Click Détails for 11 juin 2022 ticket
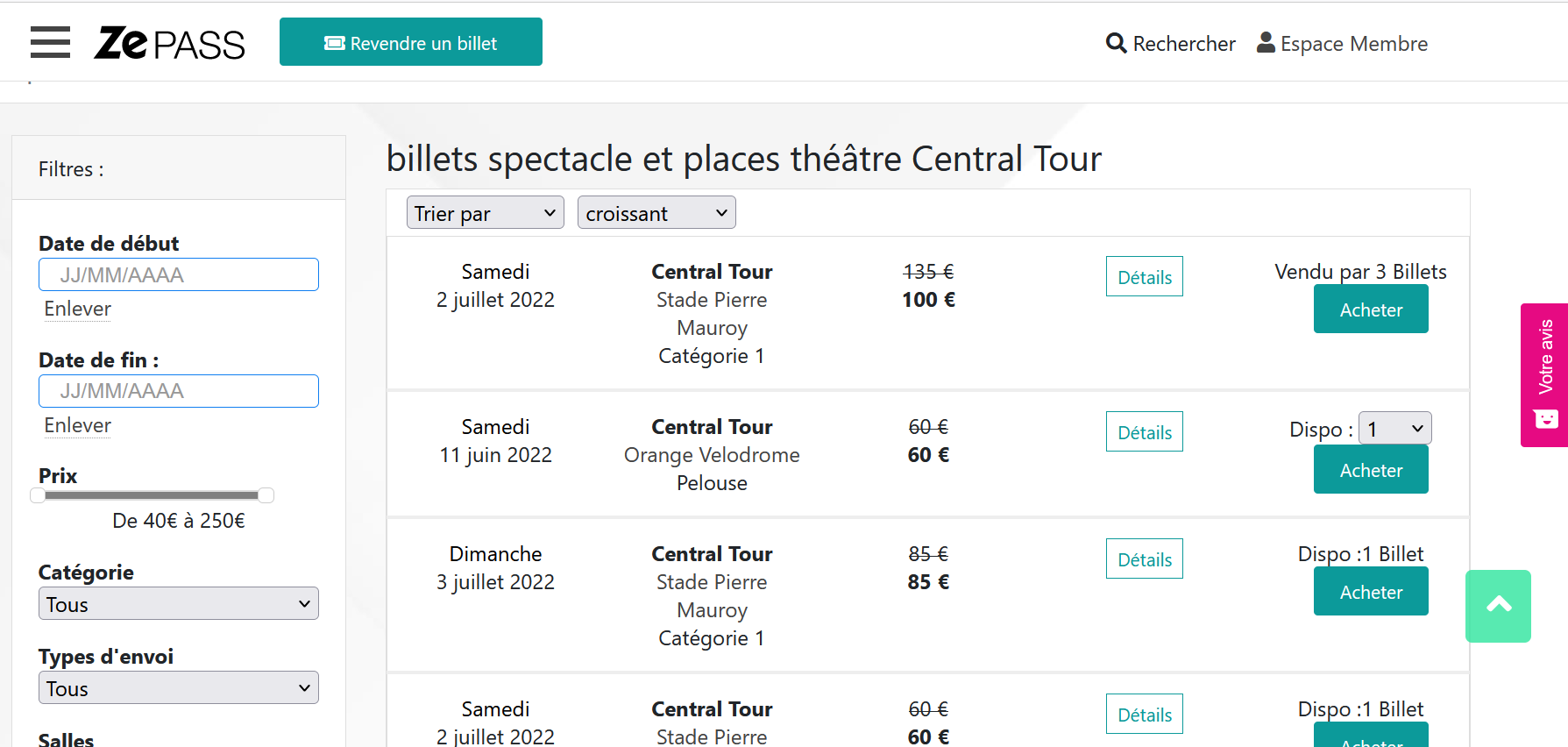 (1145, 431)
